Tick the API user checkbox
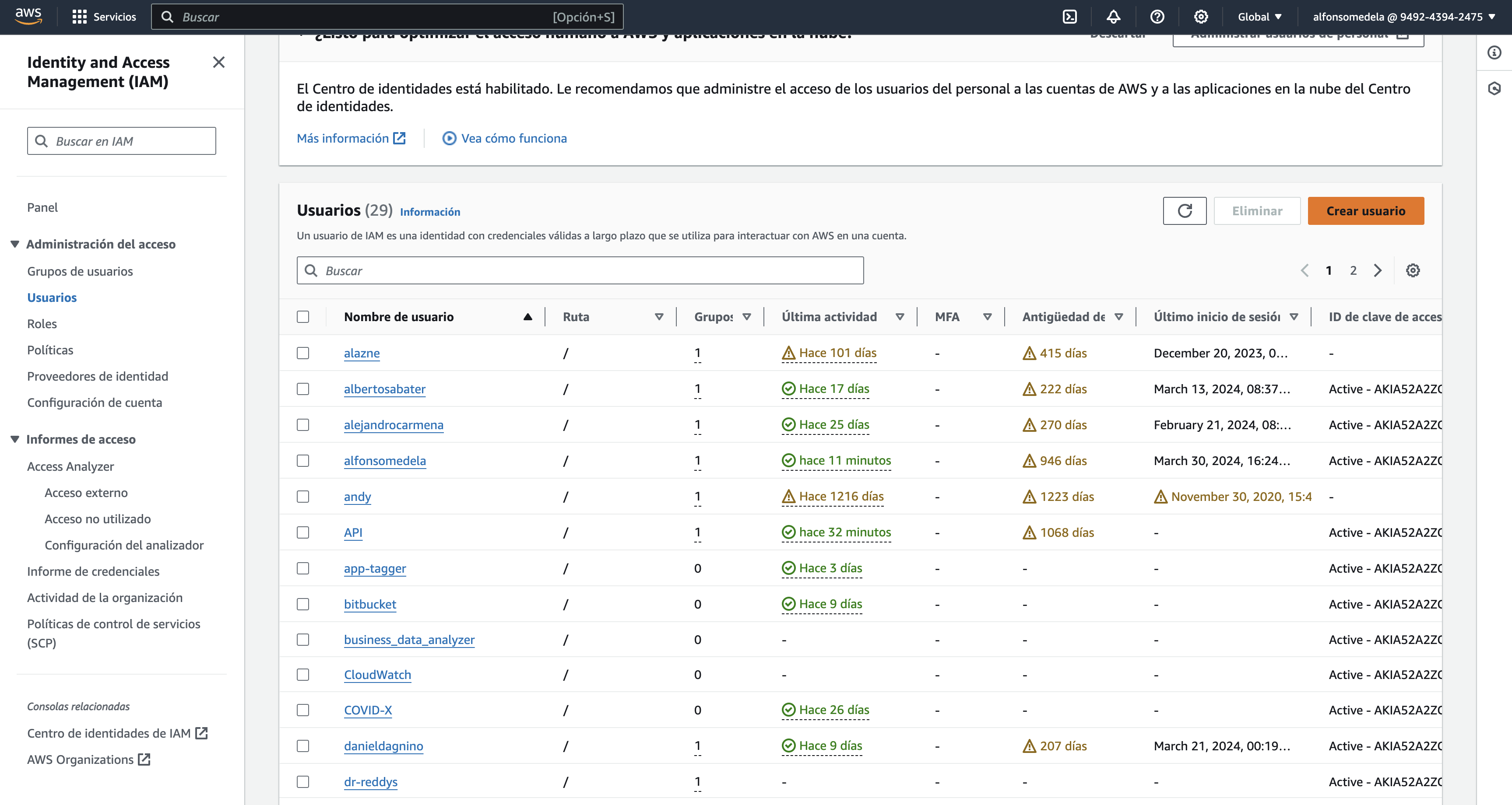Screen dimensions: 1512x805 [303, 533]
